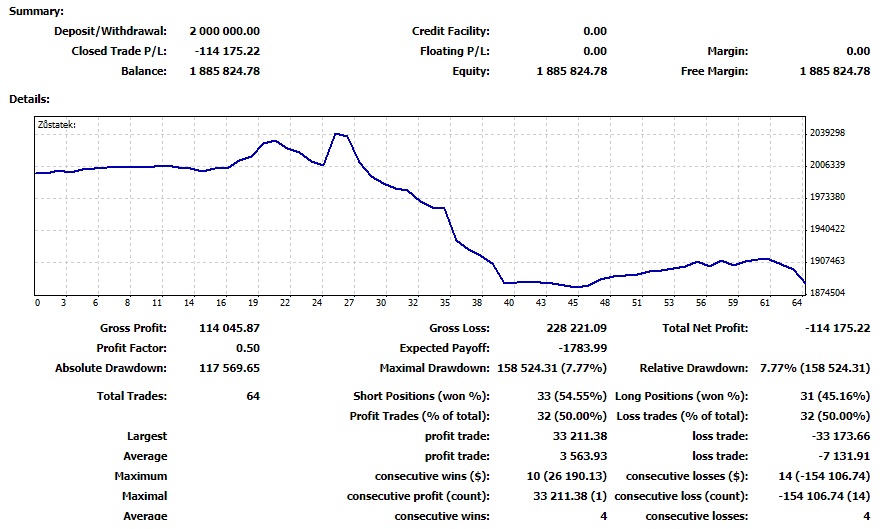The height and width of the screenshot is (529, 880).
Task: Click the Total Net Profit label
Action: pyautogui.click(x=704, y=328)
